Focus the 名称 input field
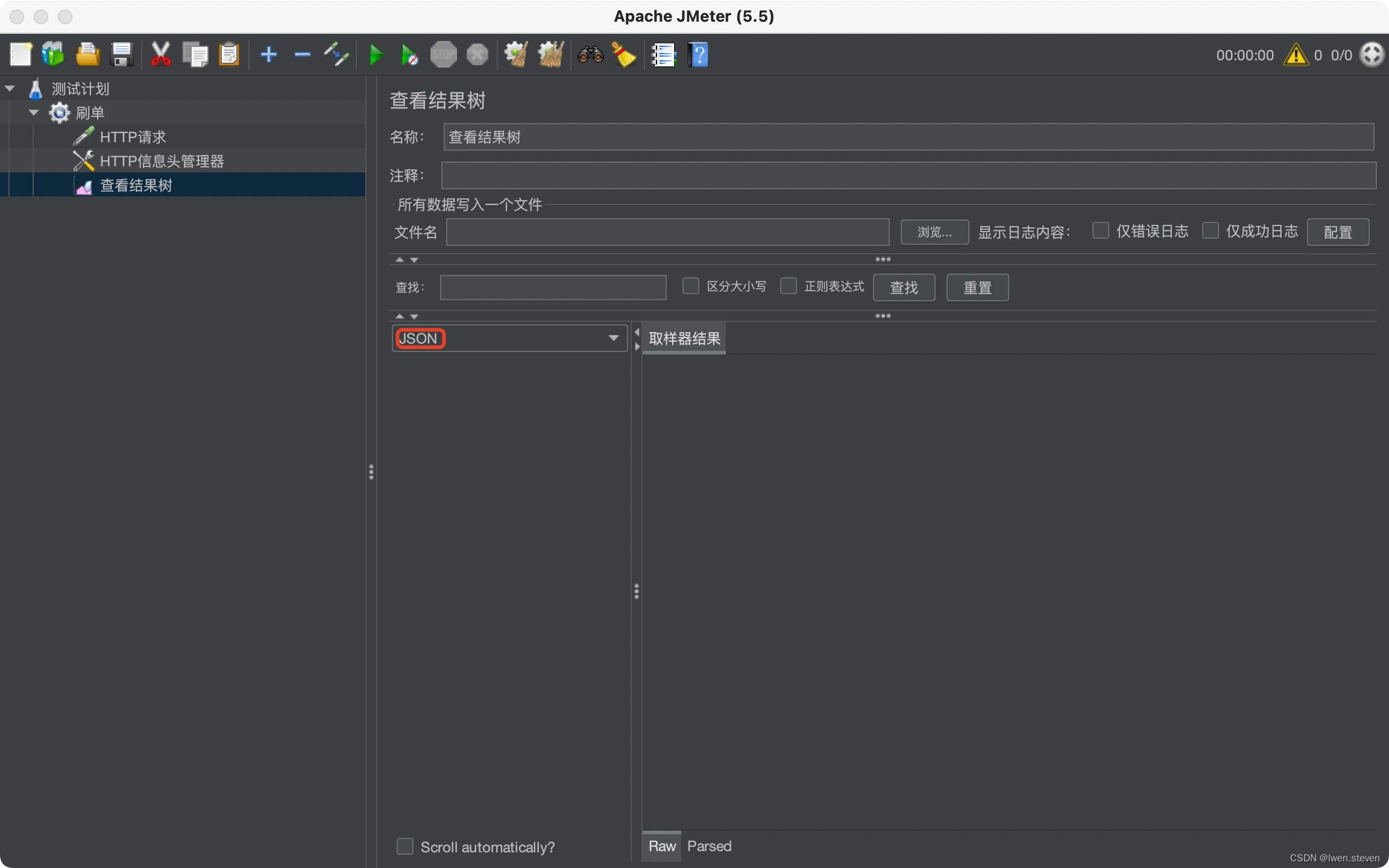The height and width of the screenshot is (868, 1389). tap(909, 137)
